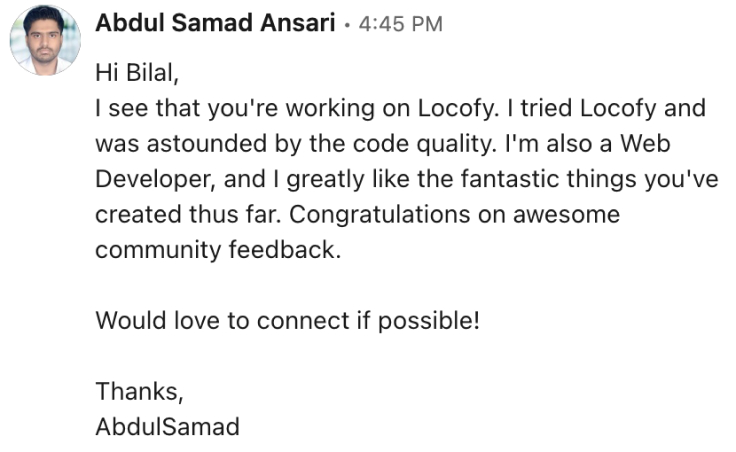
Task: Click the word "Web" ending the third line
Action: coord(645,143)
